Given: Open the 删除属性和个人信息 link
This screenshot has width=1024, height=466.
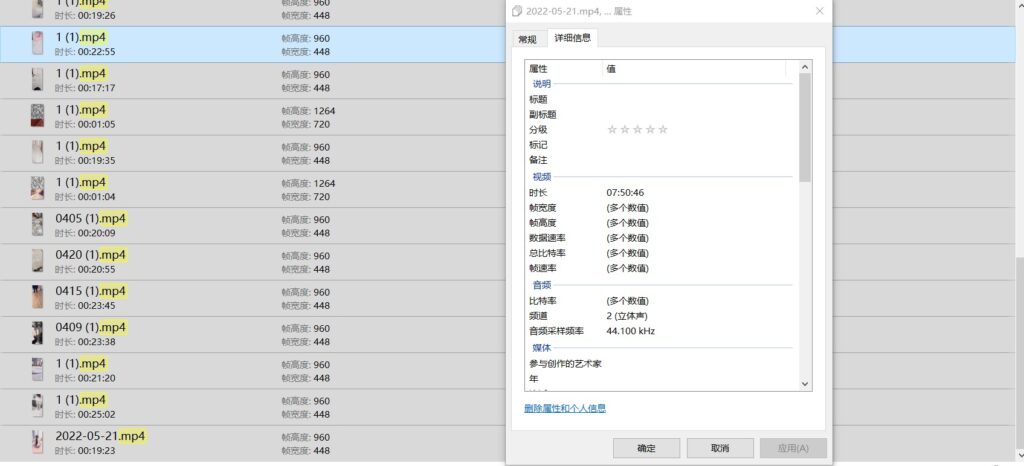Looking at the screenshot, I should click(565, 409).
